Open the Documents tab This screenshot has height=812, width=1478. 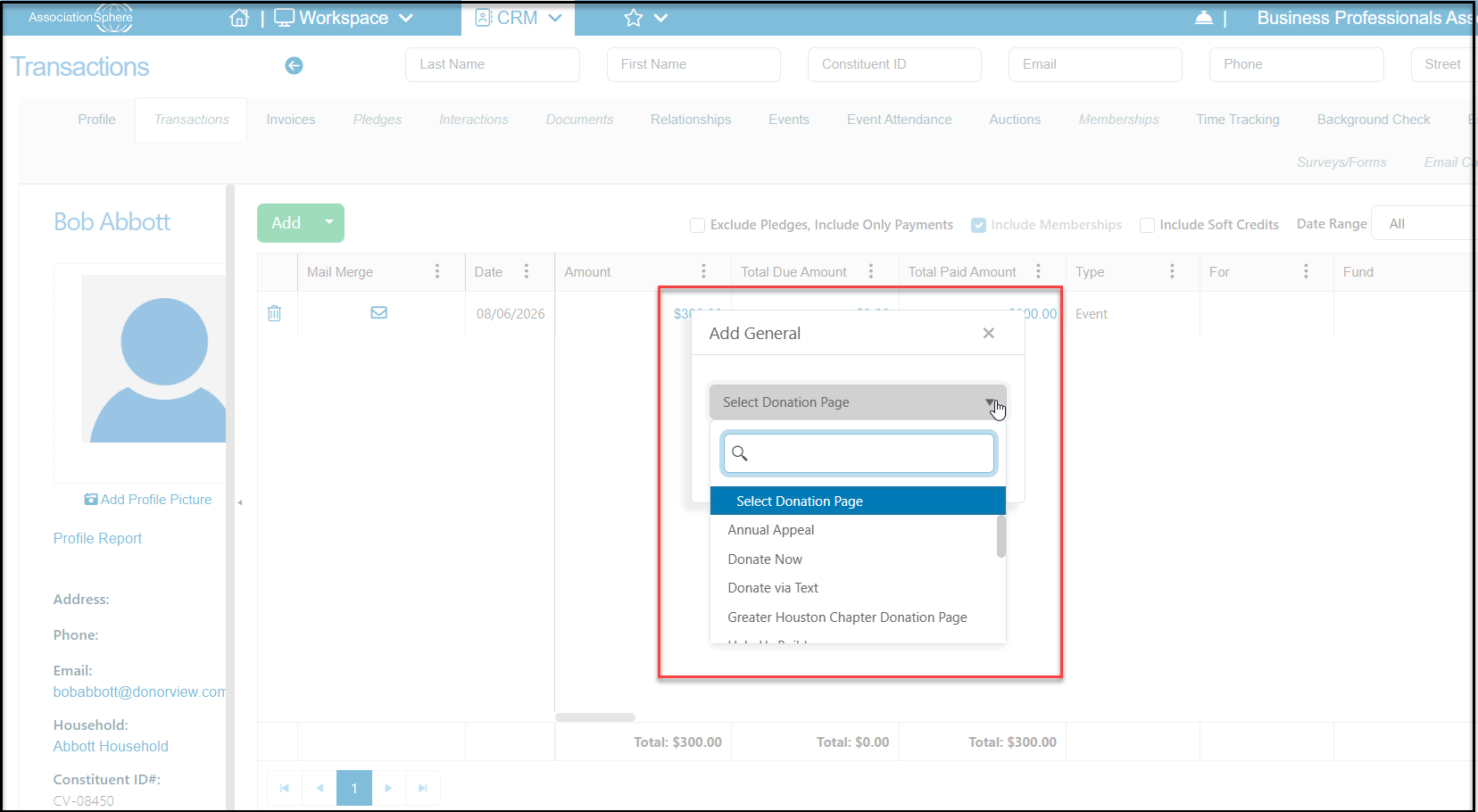[579, 120]
